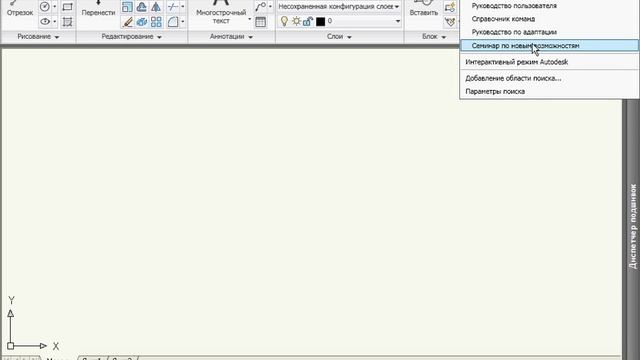Image resolution: width=640 pixels, height=360 pixels.
Task: Select the Circle drawing tool
Action: tap(44, 7)
